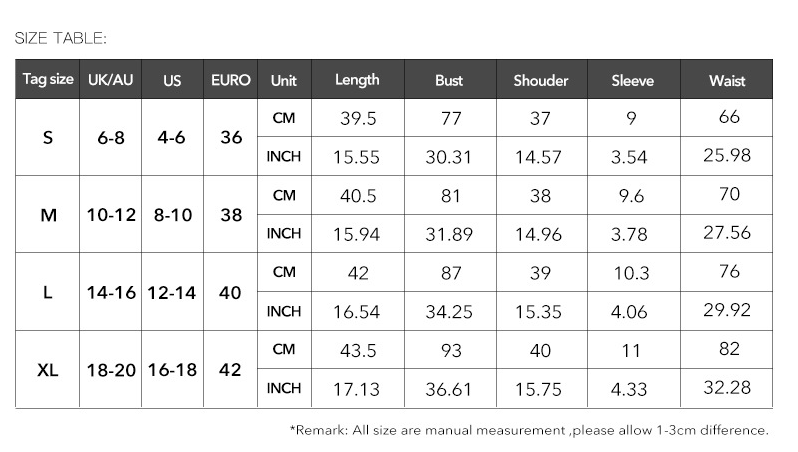The width and height of the screenshot is (798, 452).
Task: Select UK/AU size 10-12 cell
Action: [110, 215]
